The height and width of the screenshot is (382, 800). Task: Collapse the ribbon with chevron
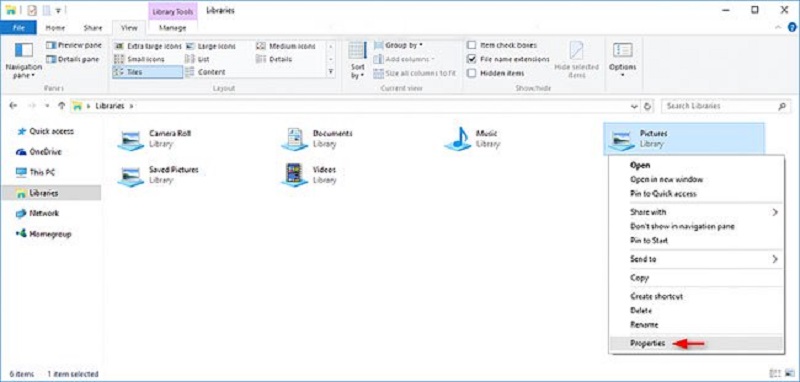pyautogui.click(x=779, y=27)
